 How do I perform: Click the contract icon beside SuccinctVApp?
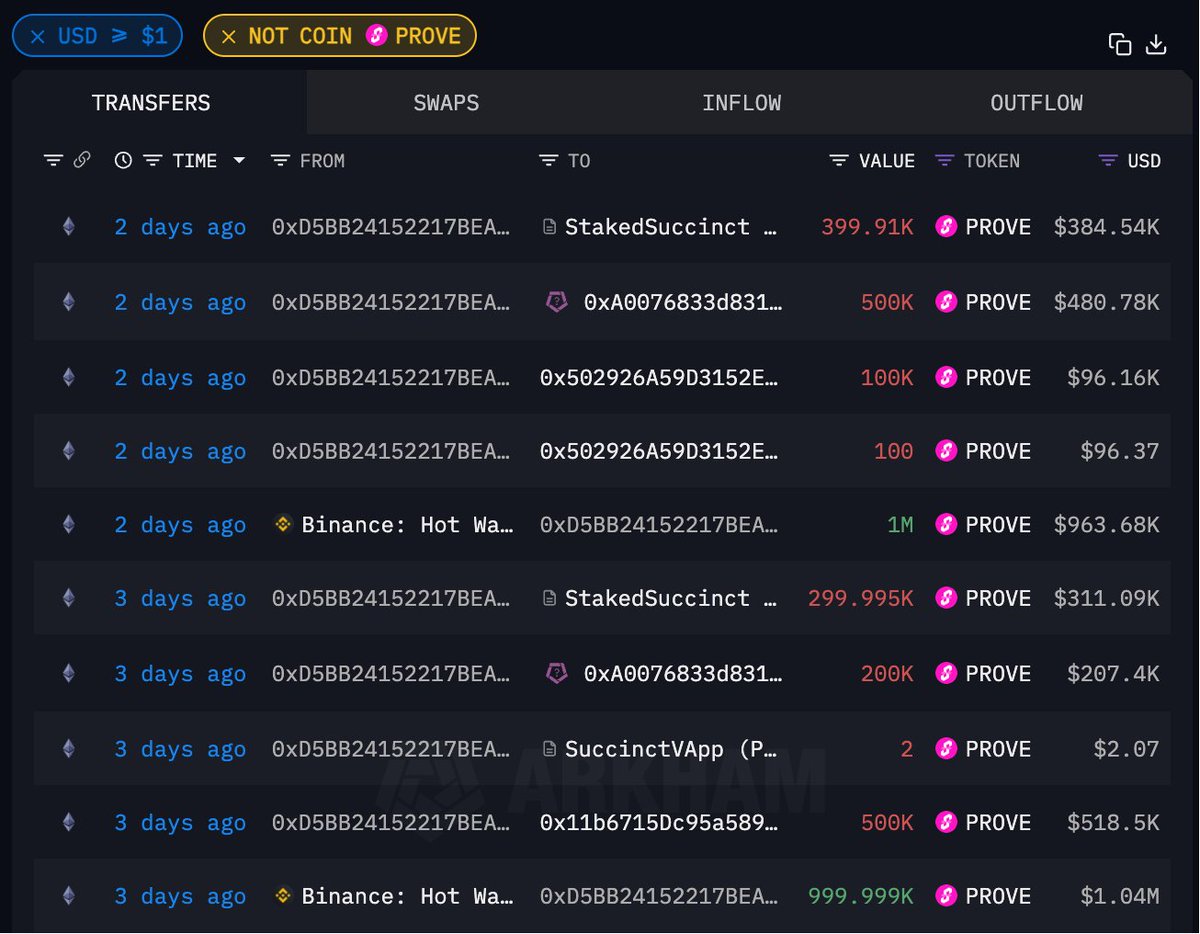point(549,749)
